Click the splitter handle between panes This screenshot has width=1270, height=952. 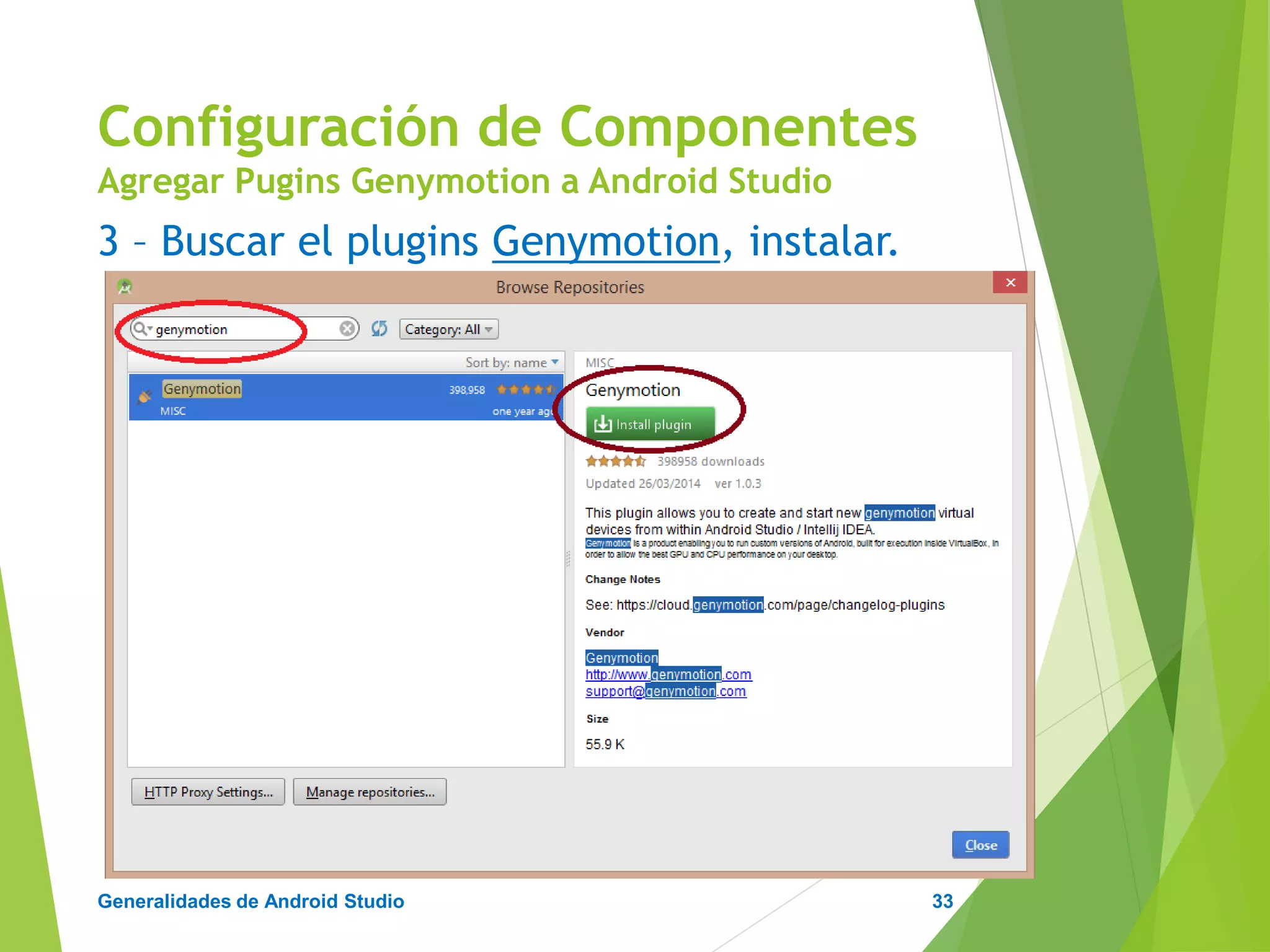[569, 559]
